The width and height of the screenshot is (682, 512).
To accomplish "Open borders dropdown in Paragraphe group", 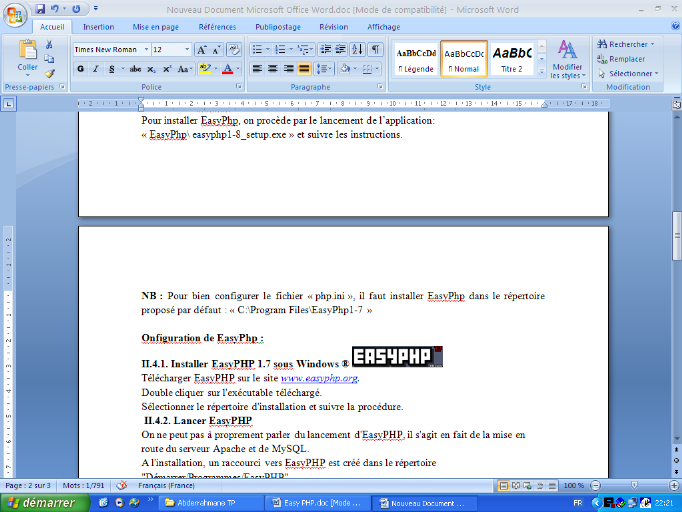I will click(377, 69).
